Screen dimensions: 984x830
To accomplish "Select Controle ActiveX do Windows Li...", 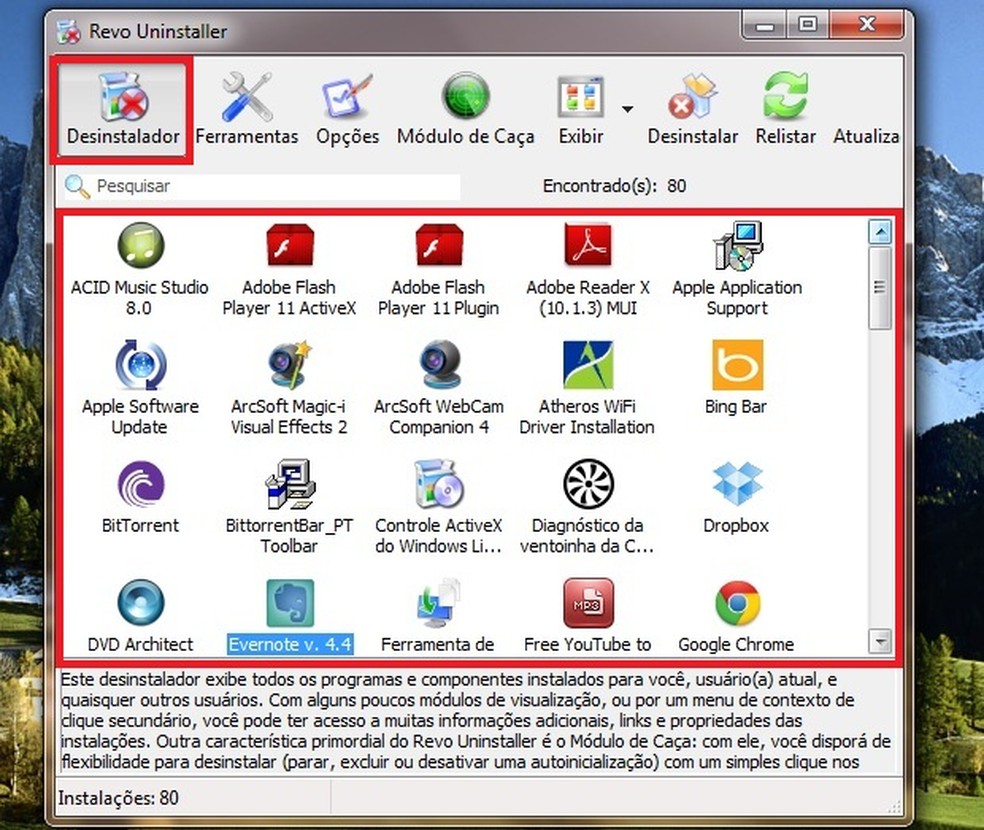I will click(439, 508).
